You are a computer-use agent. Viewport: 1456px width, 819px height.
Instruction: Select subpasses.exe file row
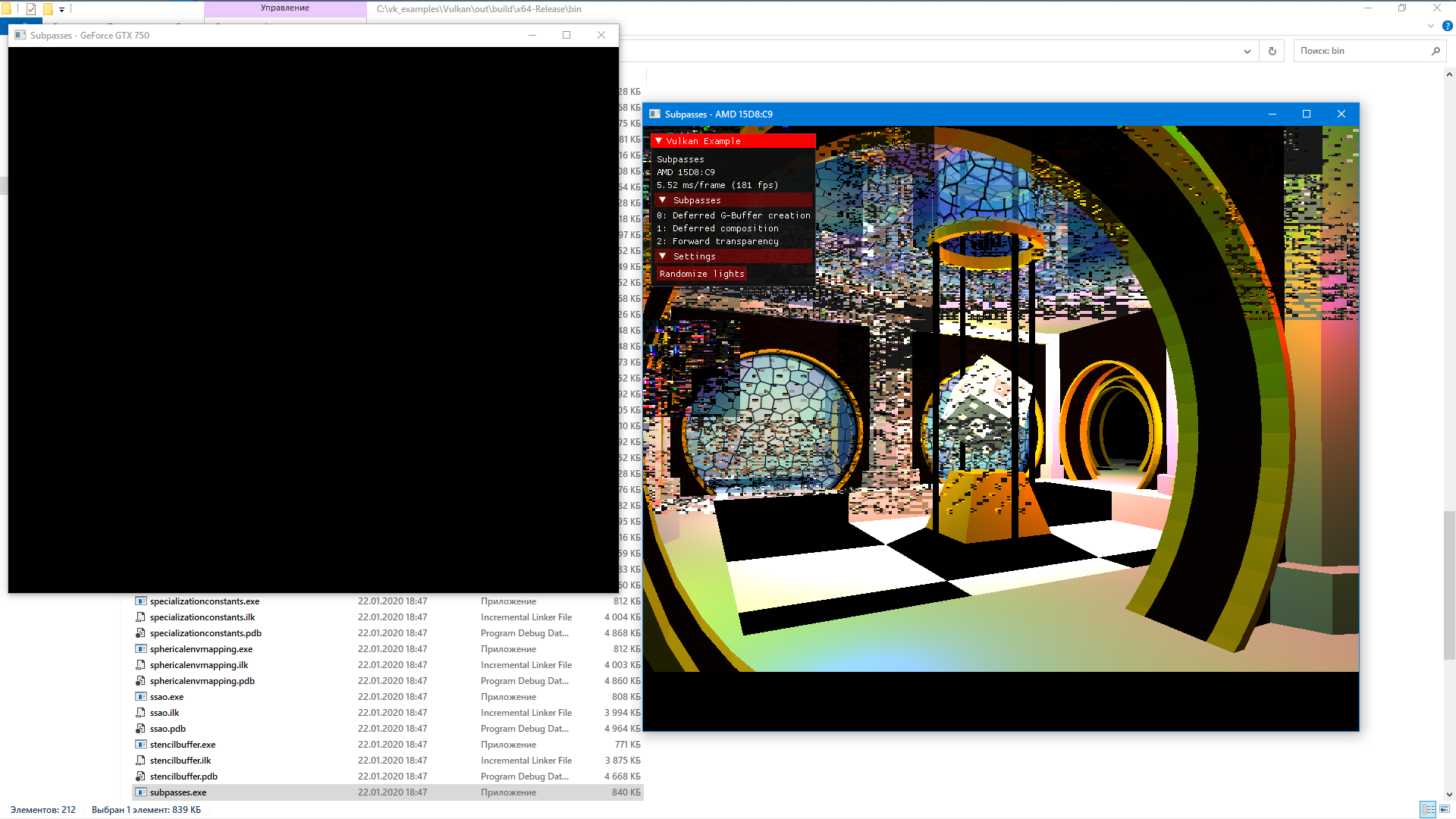point(388,792)
